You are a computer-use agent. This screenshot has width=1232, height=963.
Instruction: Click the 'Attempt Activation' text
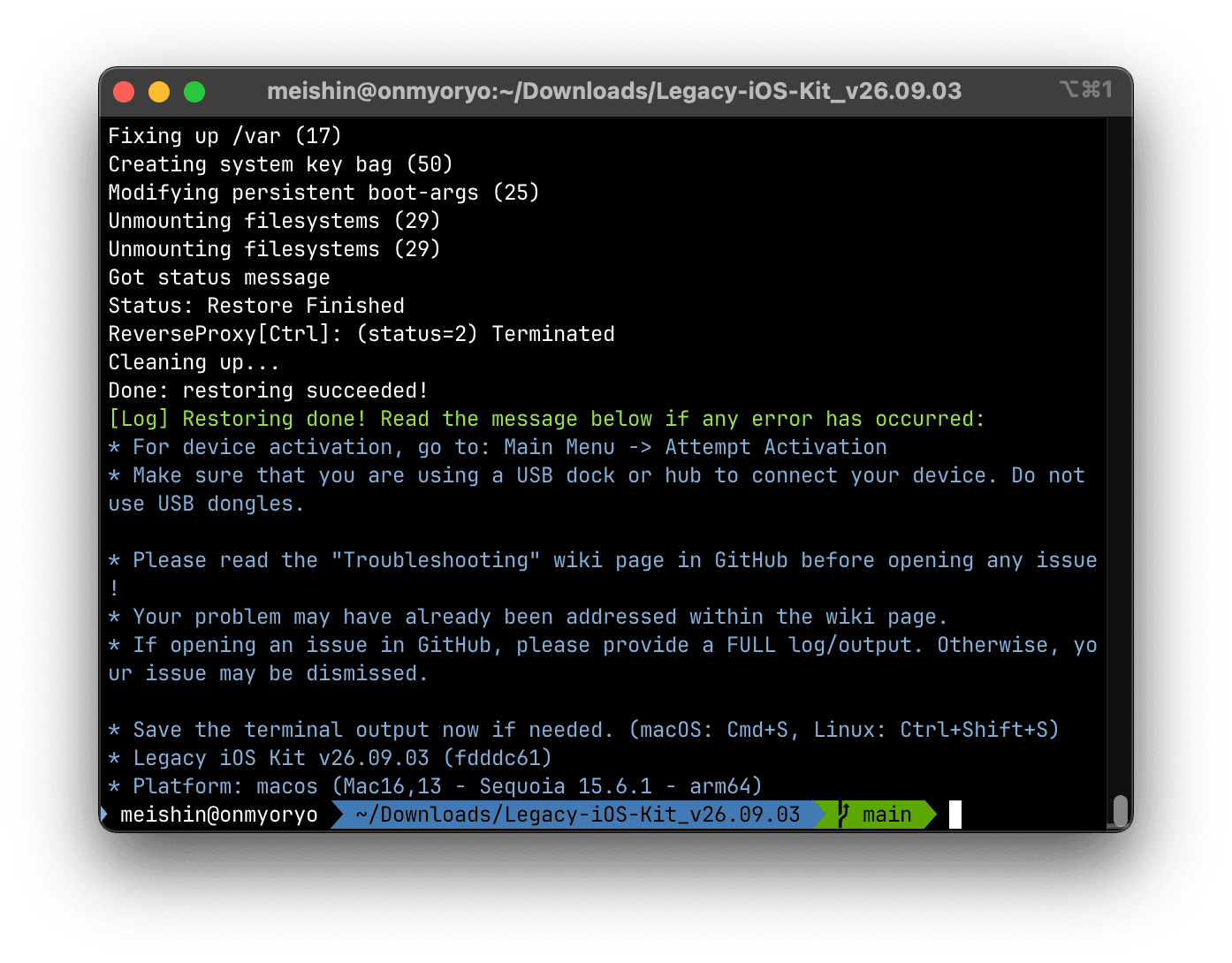coord(776,447)
